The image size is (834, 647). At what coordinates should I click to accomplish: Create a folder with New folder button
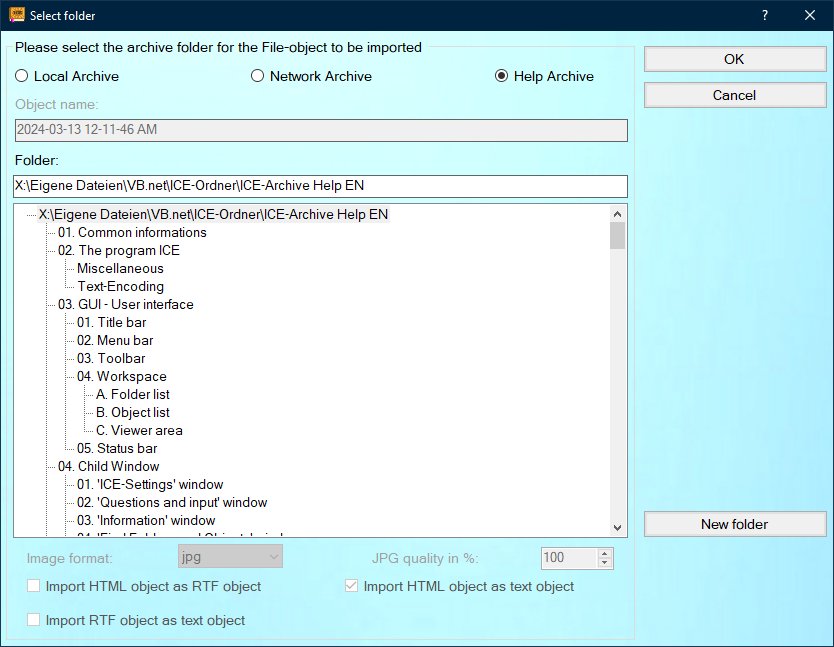(734, 524)
